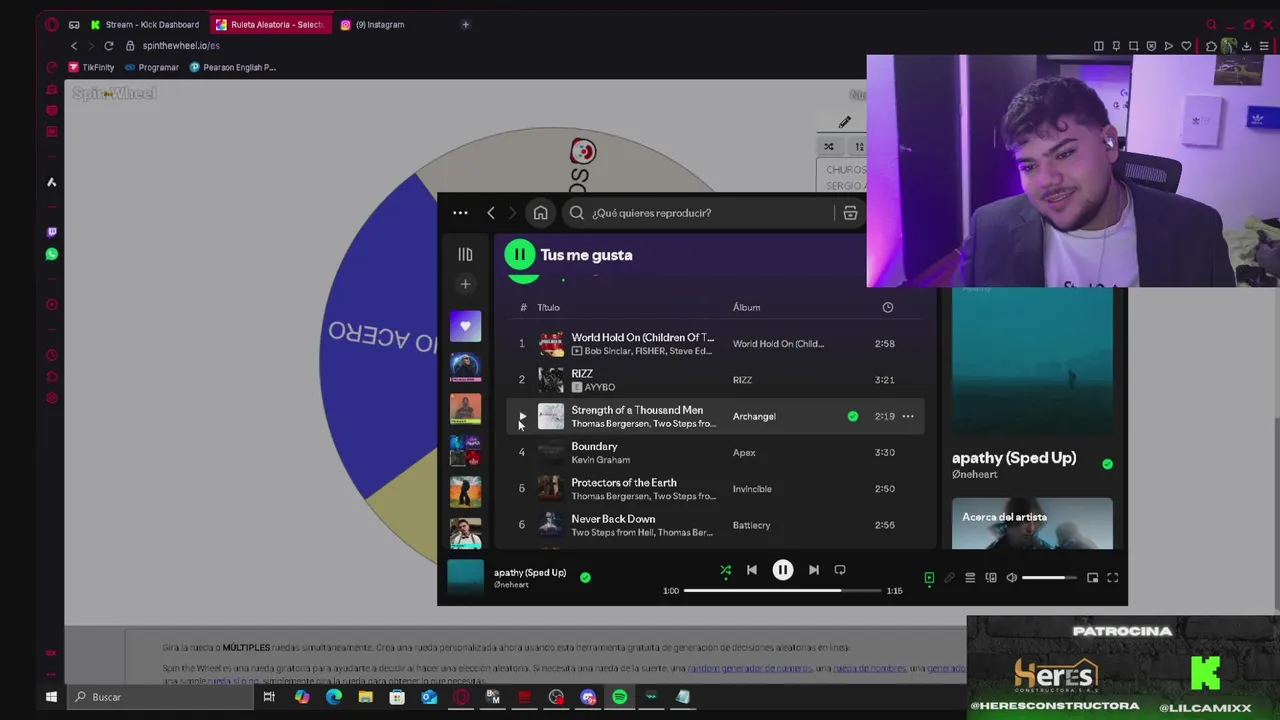Open Spotify from the Windows taskbar
Viewport: 1280px width, 720px height.
tap(619, 697)
